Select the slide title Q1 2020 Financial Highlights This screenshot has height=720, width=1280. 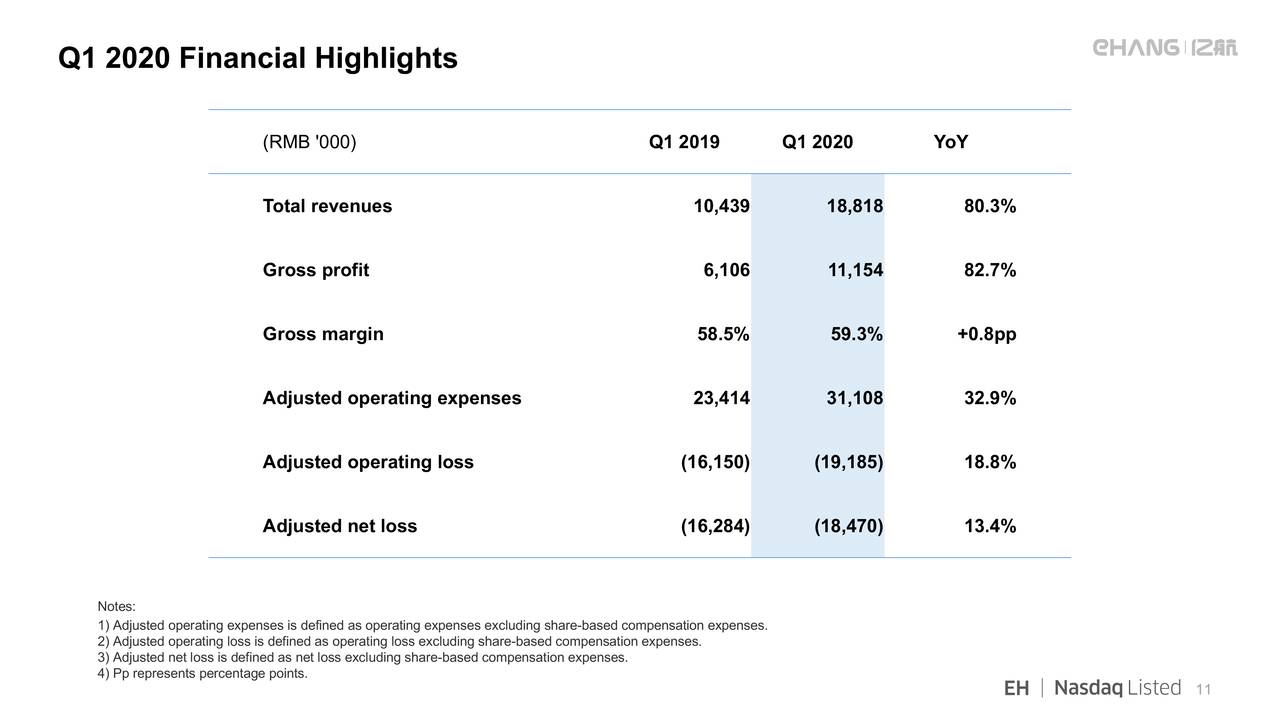point(258,59)
